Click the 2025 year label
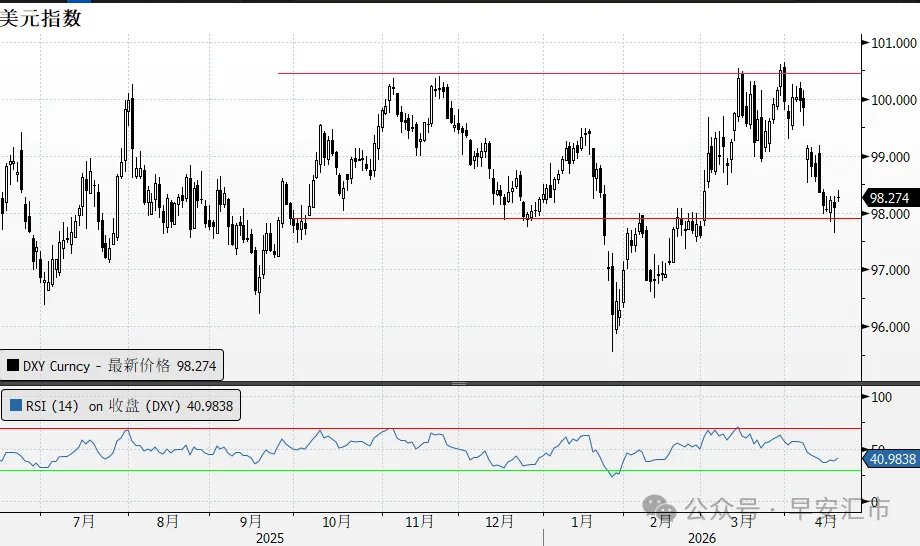 270,538
